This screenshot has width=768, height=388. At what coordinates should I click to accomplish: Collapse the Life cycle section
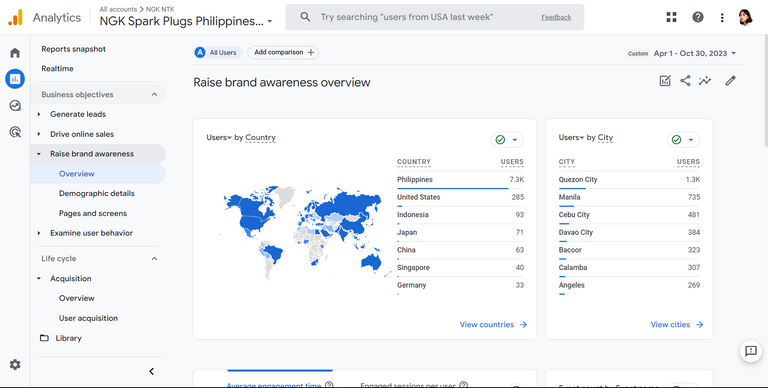click(x=154, y=259)
